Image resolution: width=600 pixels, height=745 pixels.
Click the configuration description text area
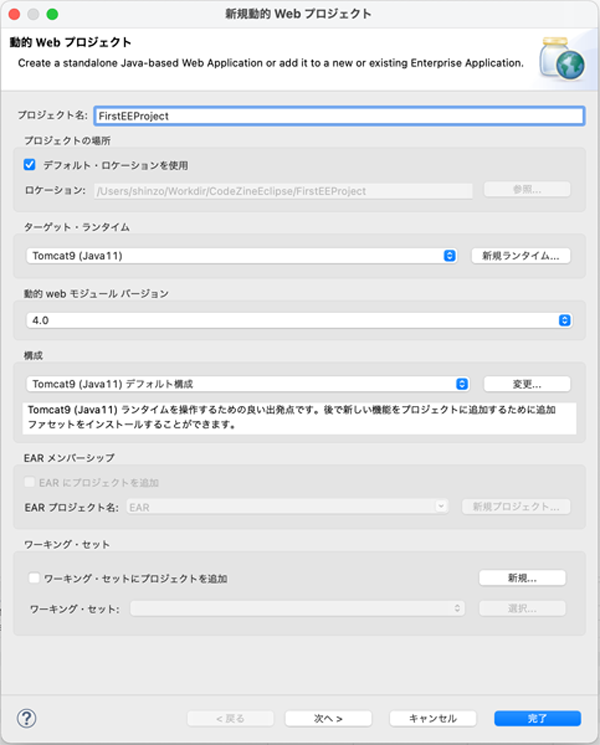[299, 418]
